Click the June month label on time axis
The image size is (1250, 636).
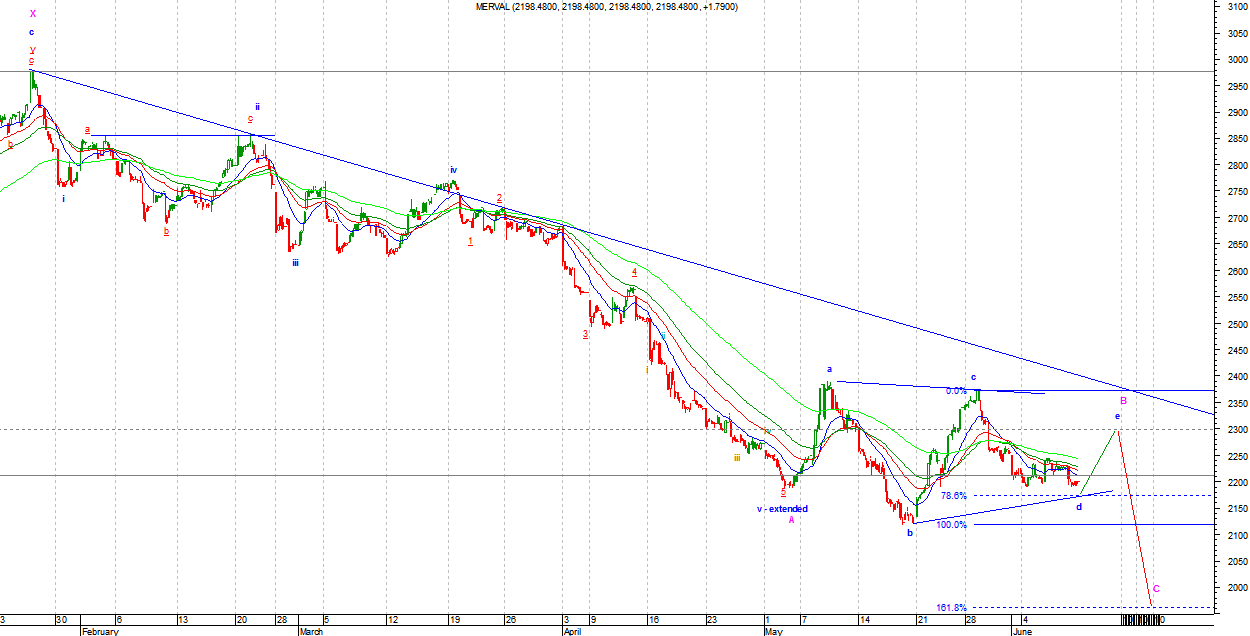1021,631
